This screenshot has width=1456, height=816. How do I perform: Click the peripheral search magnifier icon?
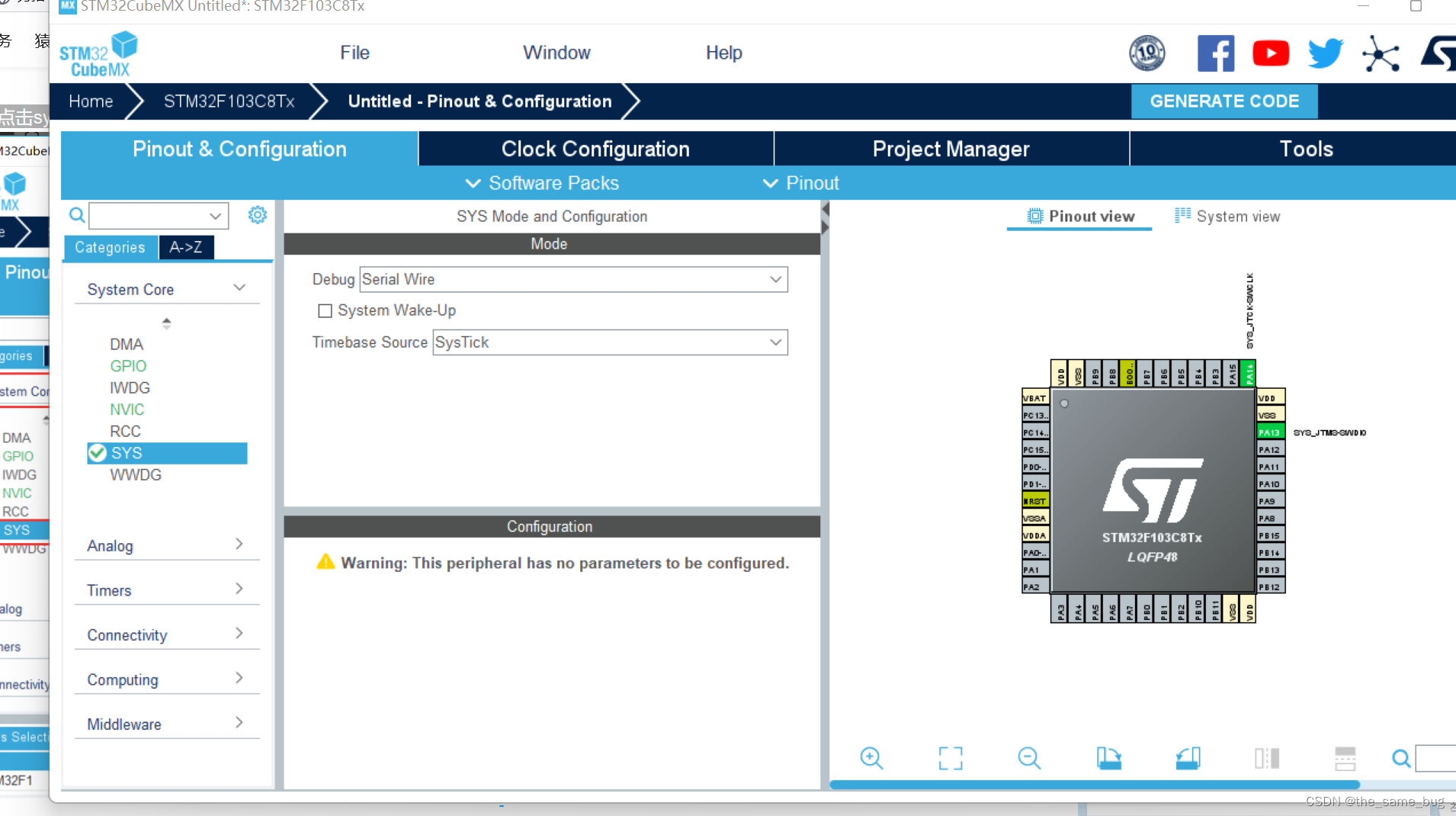tap(77, 215)
